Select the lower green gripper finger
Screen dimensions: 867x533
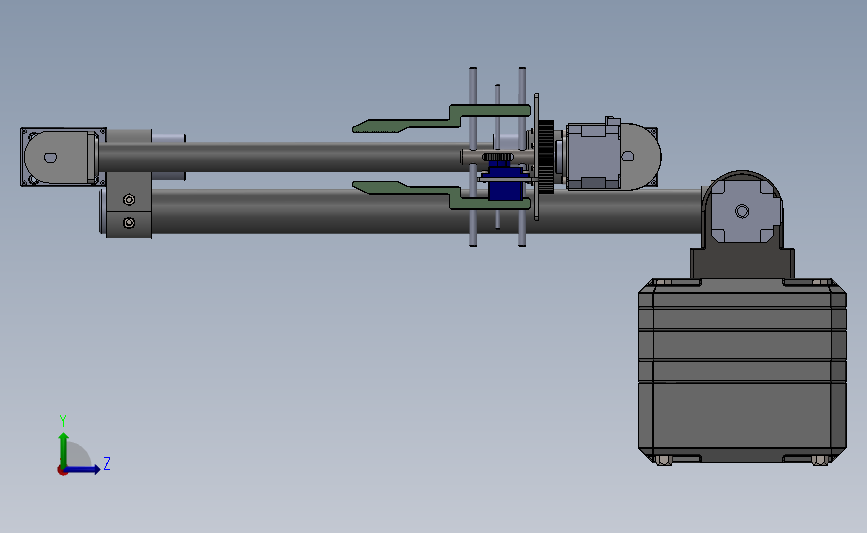pyautogui.click(x=442, y=195)
